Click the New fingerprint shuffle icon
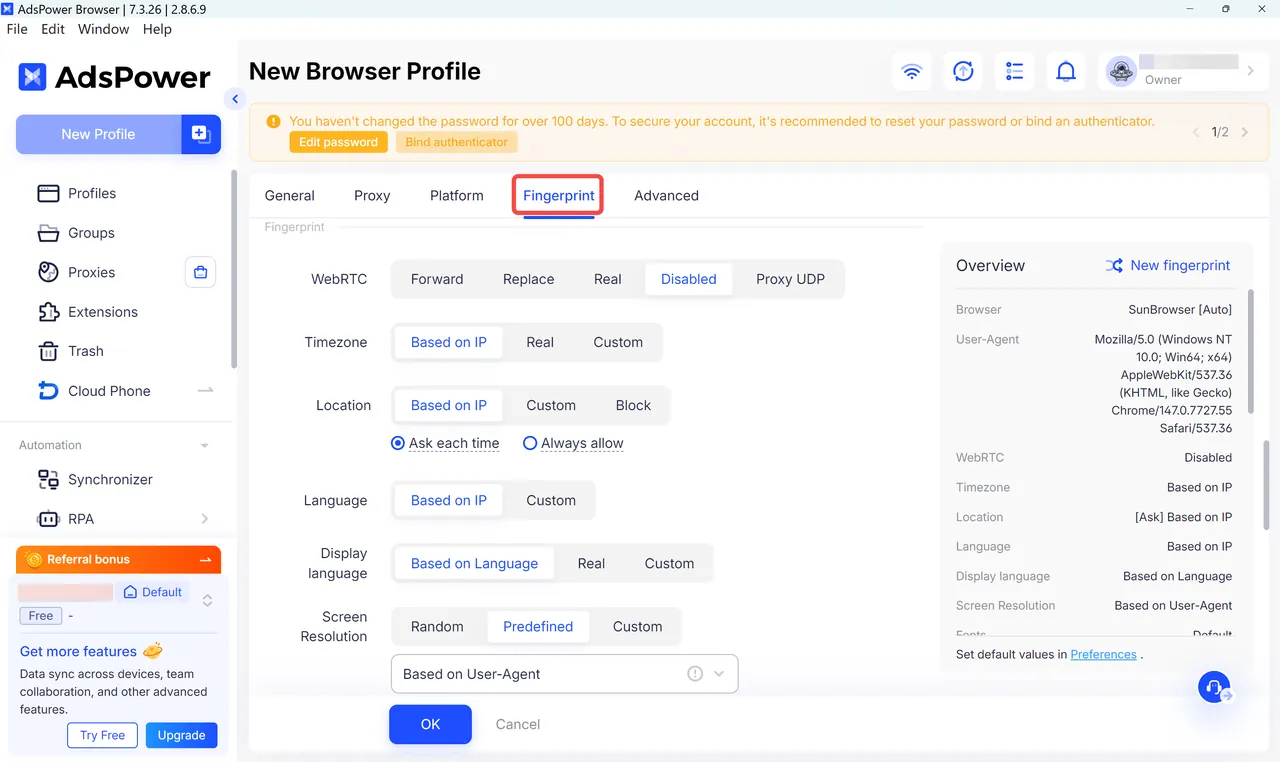1280x762 pixels. click(1114, 266)
